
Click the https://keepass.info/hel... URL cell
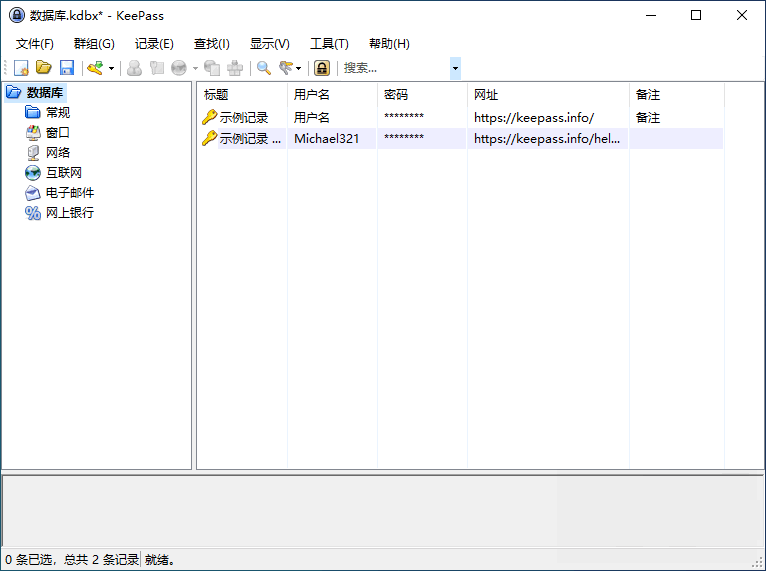(x=547, y=139)
